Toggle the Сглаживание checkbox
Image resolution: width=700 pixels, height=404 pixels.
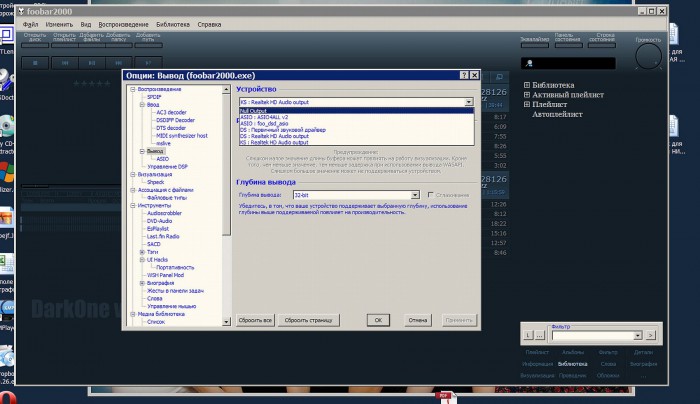click(431, 195)
